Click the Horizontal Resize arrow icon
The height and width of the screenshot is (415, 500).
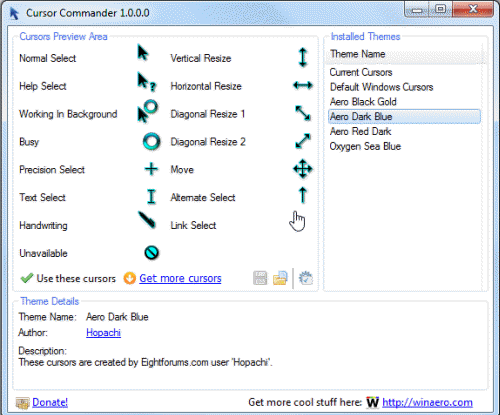click(303, 85)
